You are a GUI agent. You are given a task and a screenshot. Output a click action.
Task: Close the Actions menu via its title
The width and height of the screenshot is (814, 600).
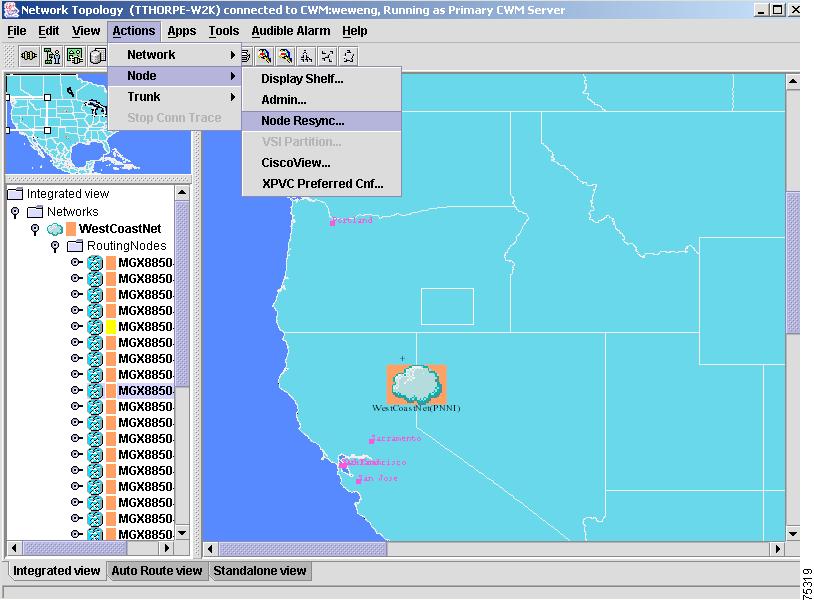[134, 31]
